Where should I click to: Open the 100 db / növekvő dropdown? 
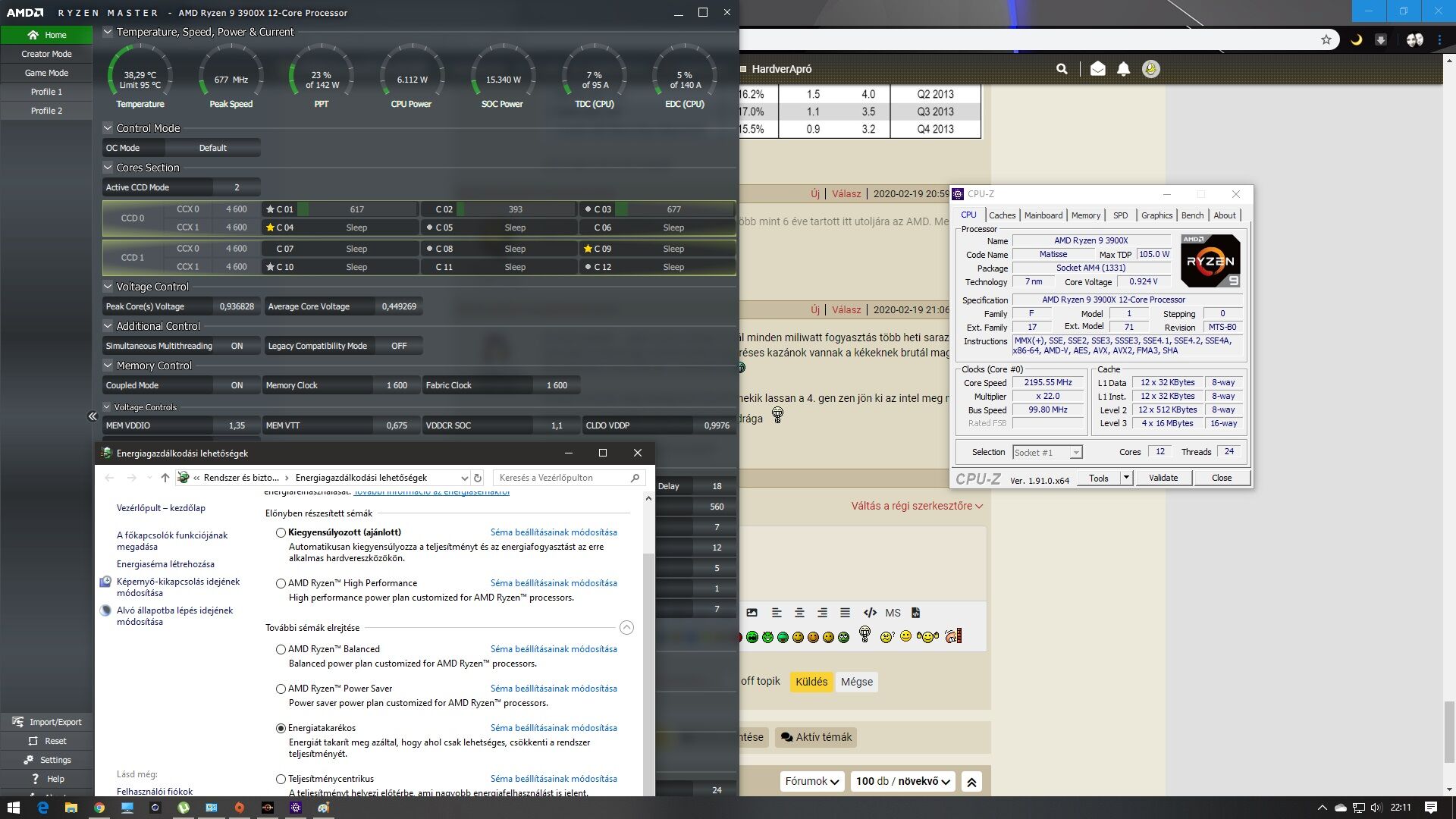tap(904, 781)
